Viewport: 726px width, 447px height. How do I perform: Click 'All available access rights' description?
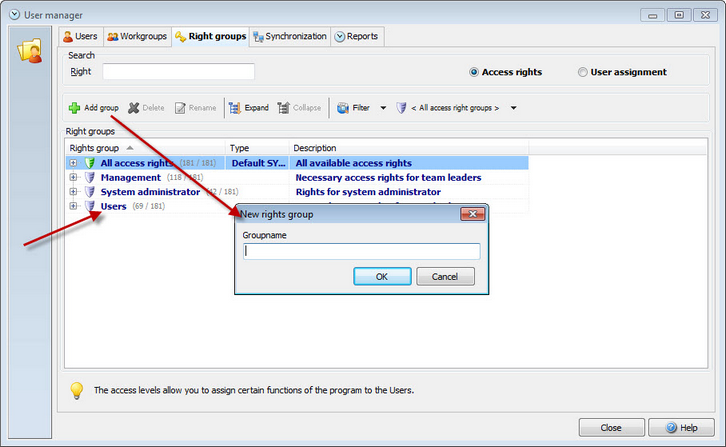click(354, 163)
